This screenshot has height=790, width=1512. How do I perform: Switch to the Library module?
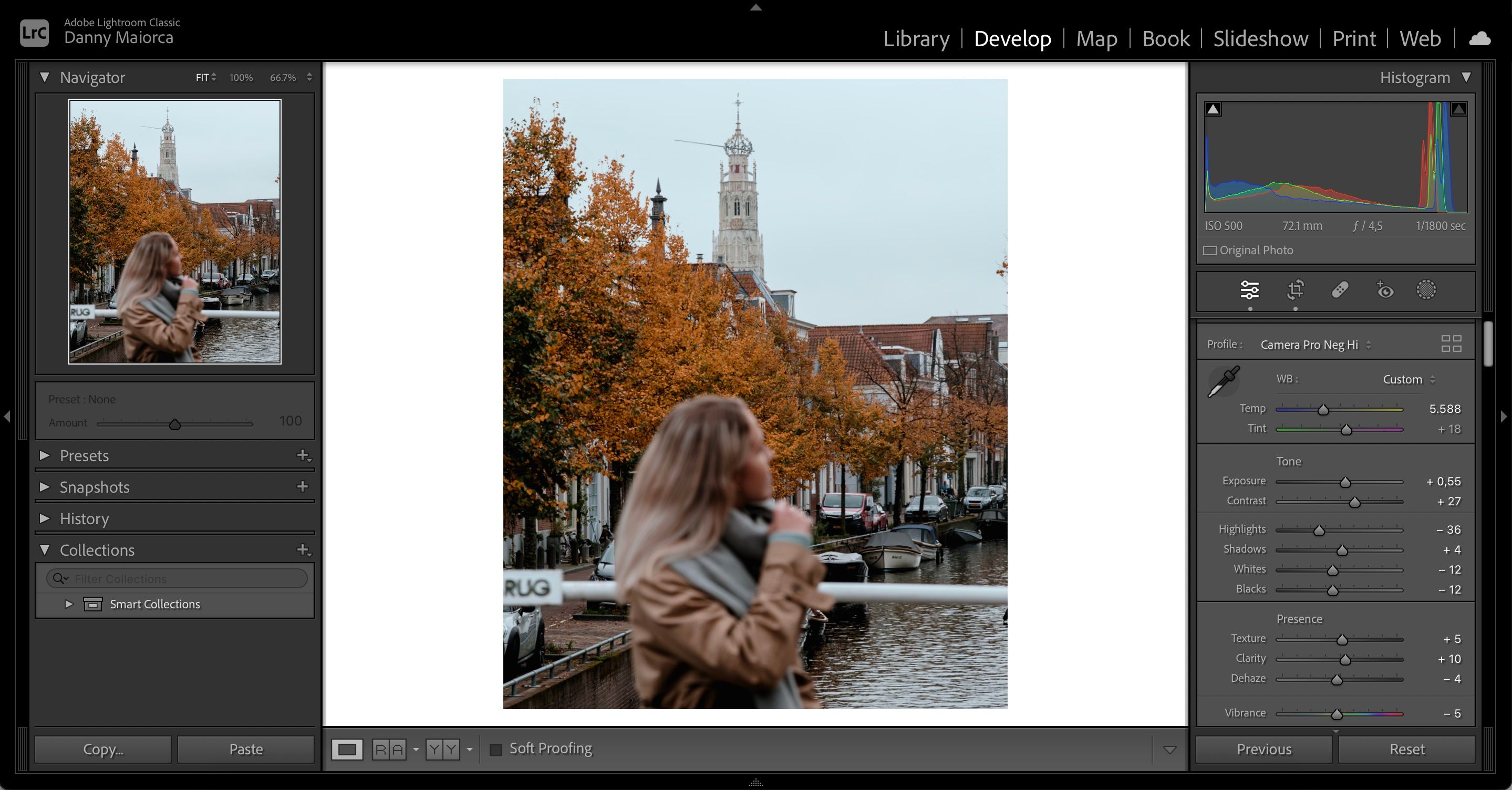(x=916, y=39)
